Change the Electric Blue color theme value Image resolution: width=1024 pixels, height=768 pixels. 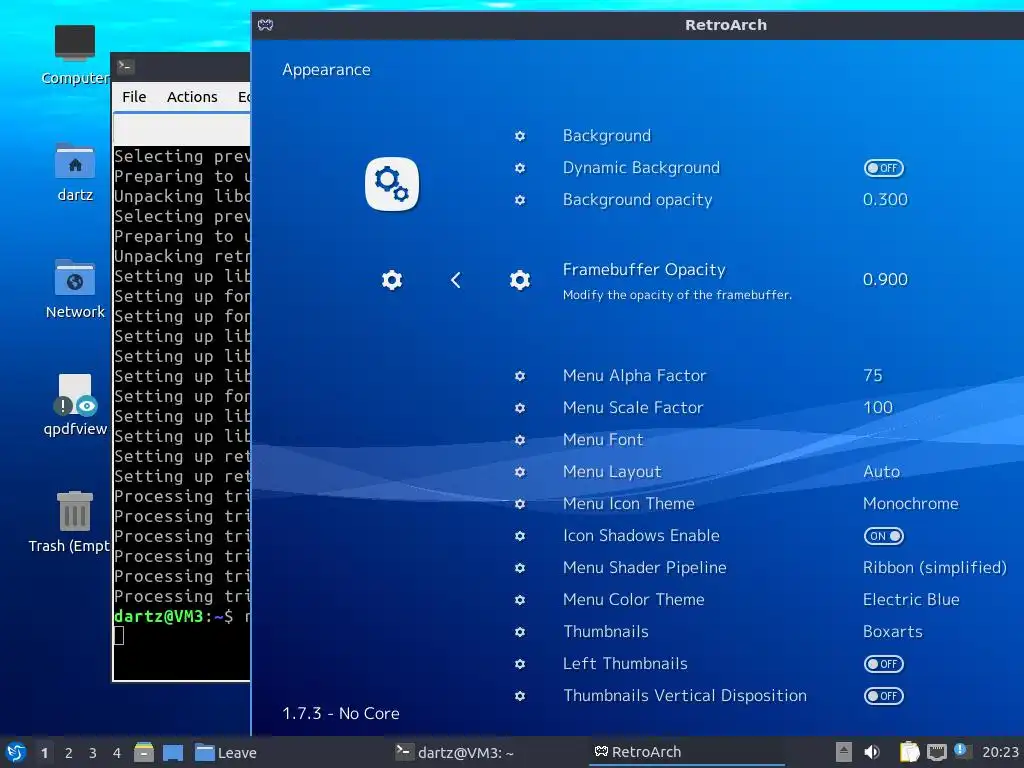coord(911,600)
